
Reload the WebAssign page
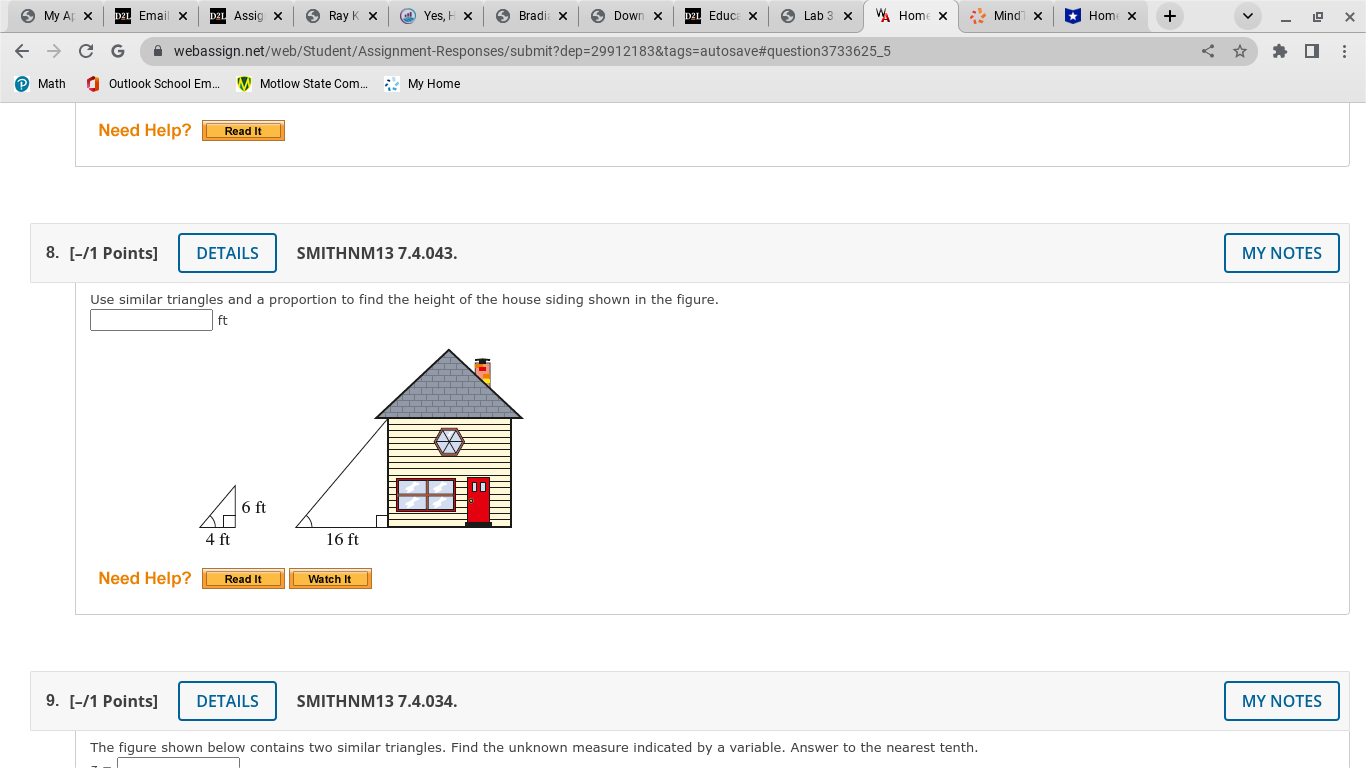tap(86, 51)
